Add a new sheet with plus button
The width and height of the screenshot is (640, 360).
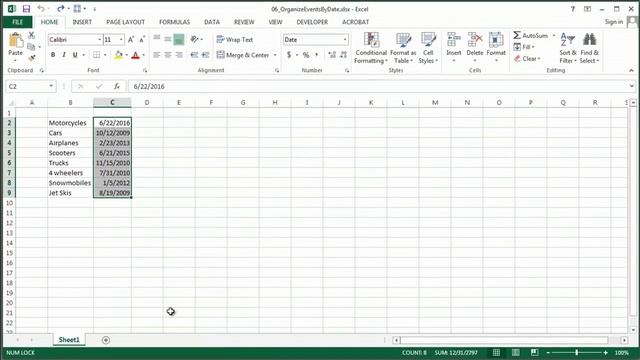(106, 340)
